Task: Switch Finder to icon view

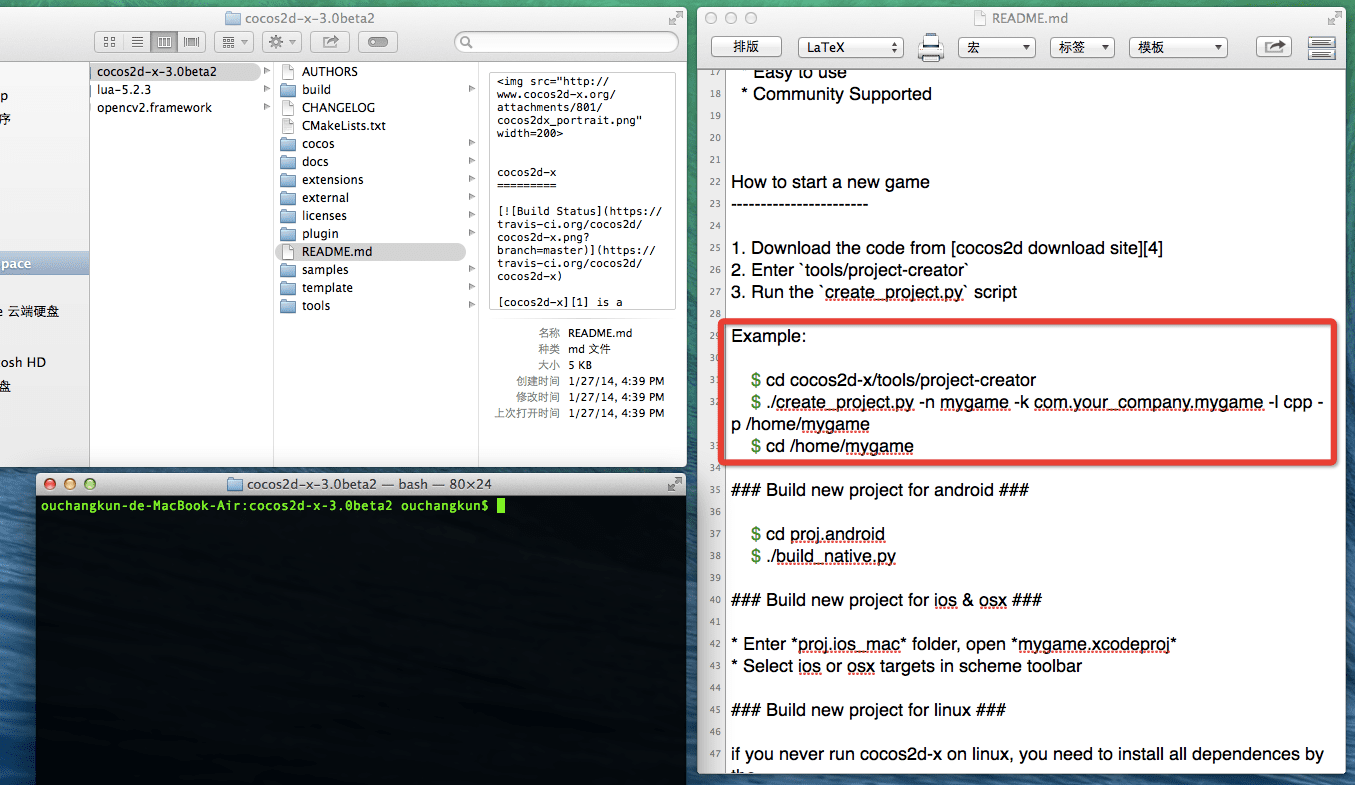Action: pyautogui.click(x=110, y=42)
